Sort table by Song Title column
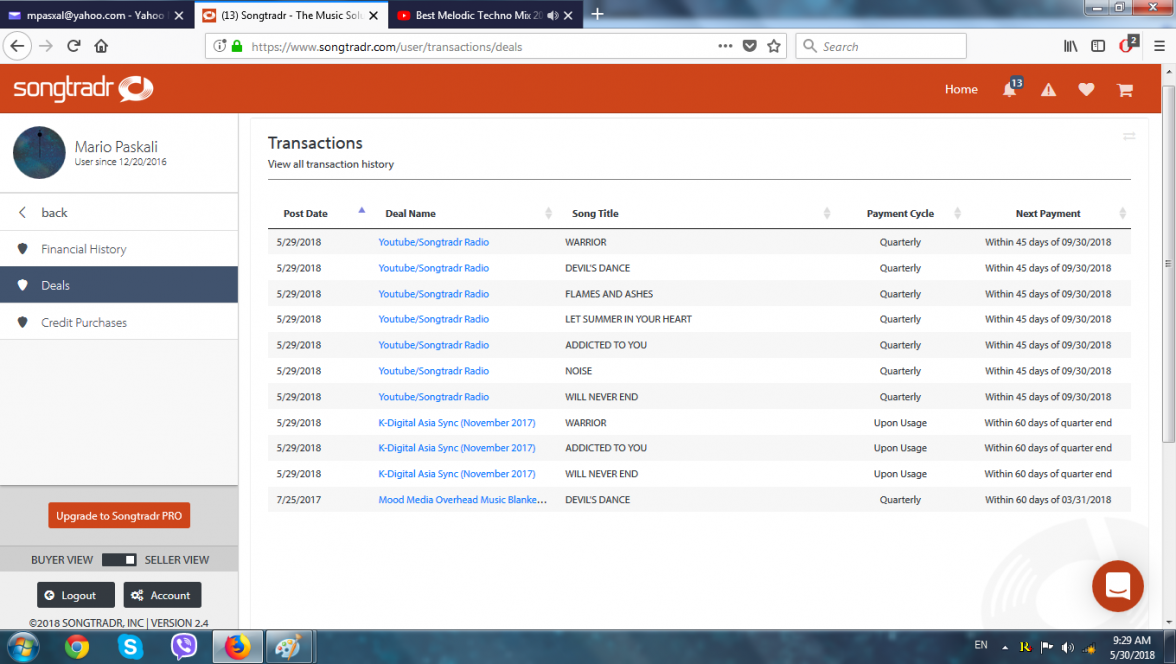Viewport: 1176px width, 664px height. point(826,214)
